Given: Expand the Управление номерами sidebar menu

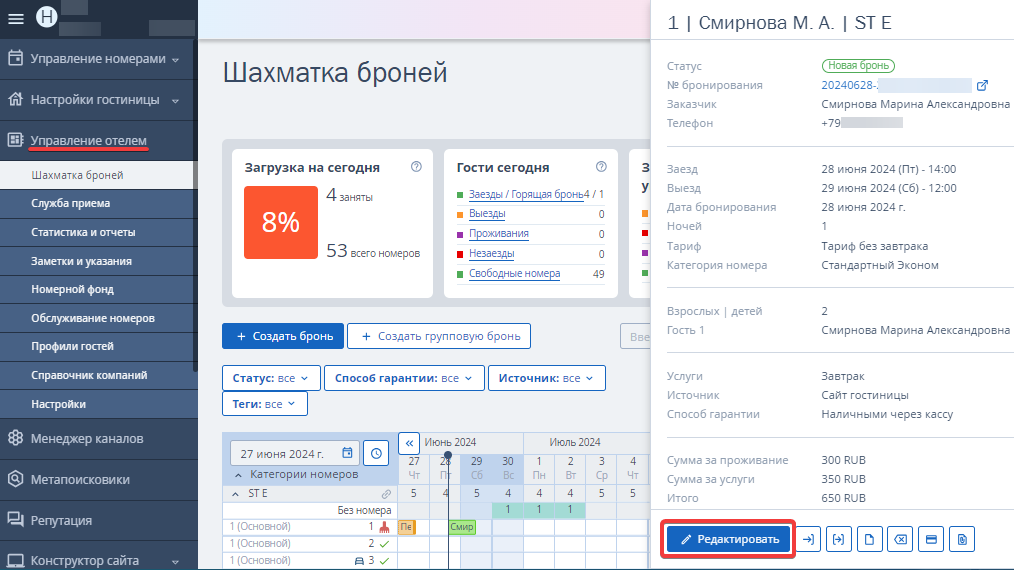Looking at the screenshot, I should pos(98,59).
